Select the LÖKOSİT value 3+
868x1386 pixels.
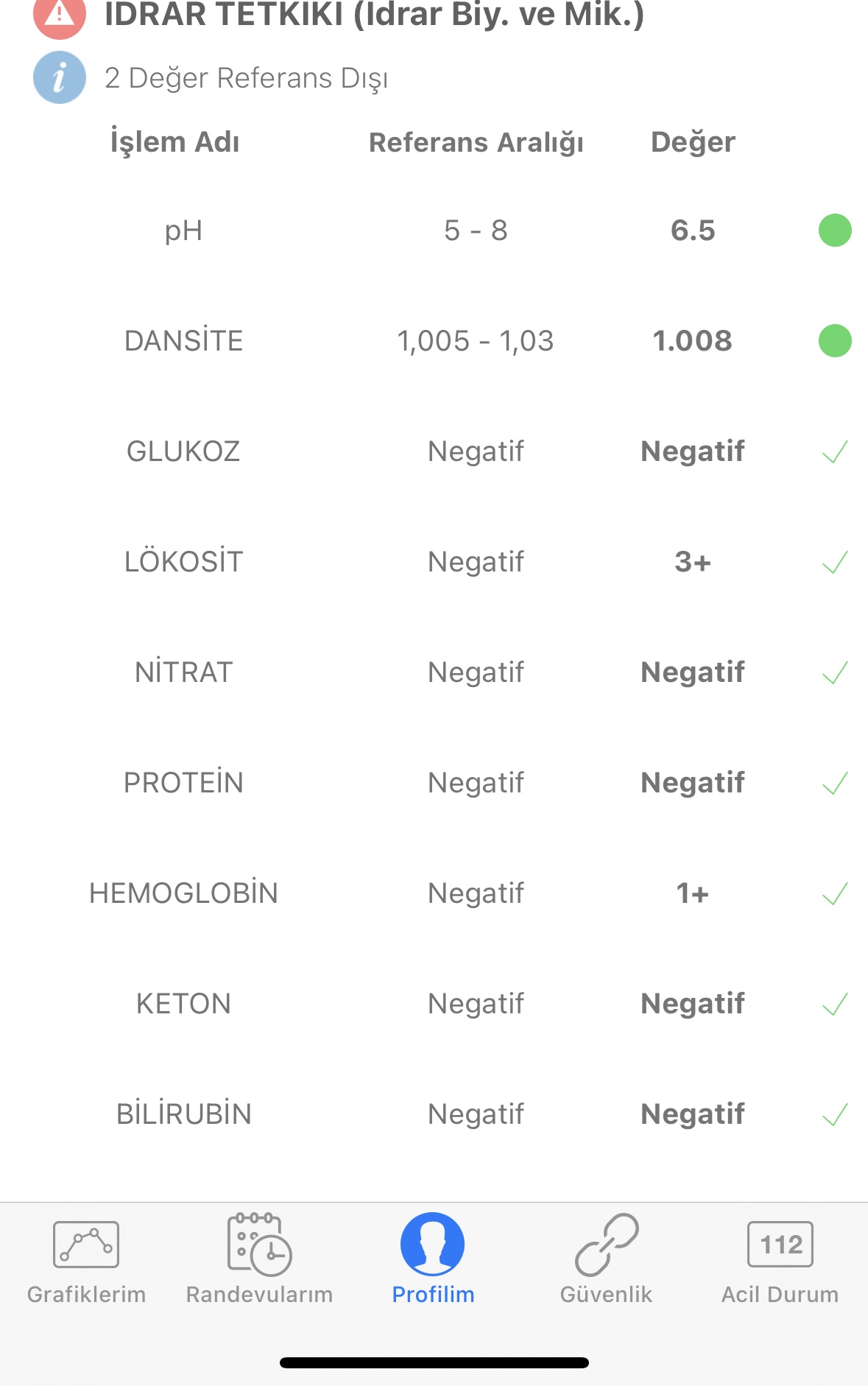pyautogui.click(x=693, y=562)
